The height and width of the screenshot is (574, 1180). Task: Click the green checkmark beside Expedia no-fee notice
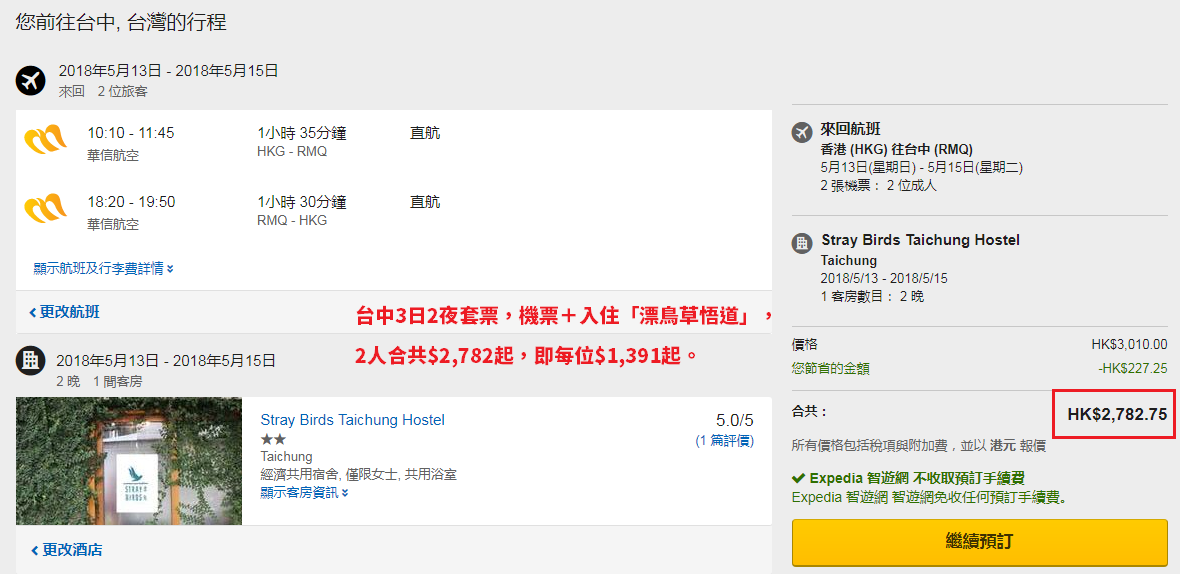pos(798,478)
